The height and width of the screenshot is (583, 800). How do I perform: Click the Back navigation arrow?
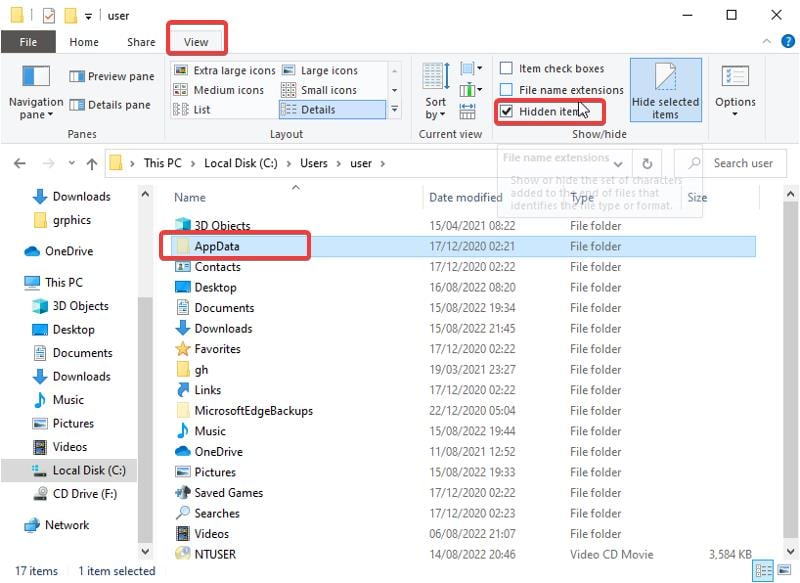[20, 163]
